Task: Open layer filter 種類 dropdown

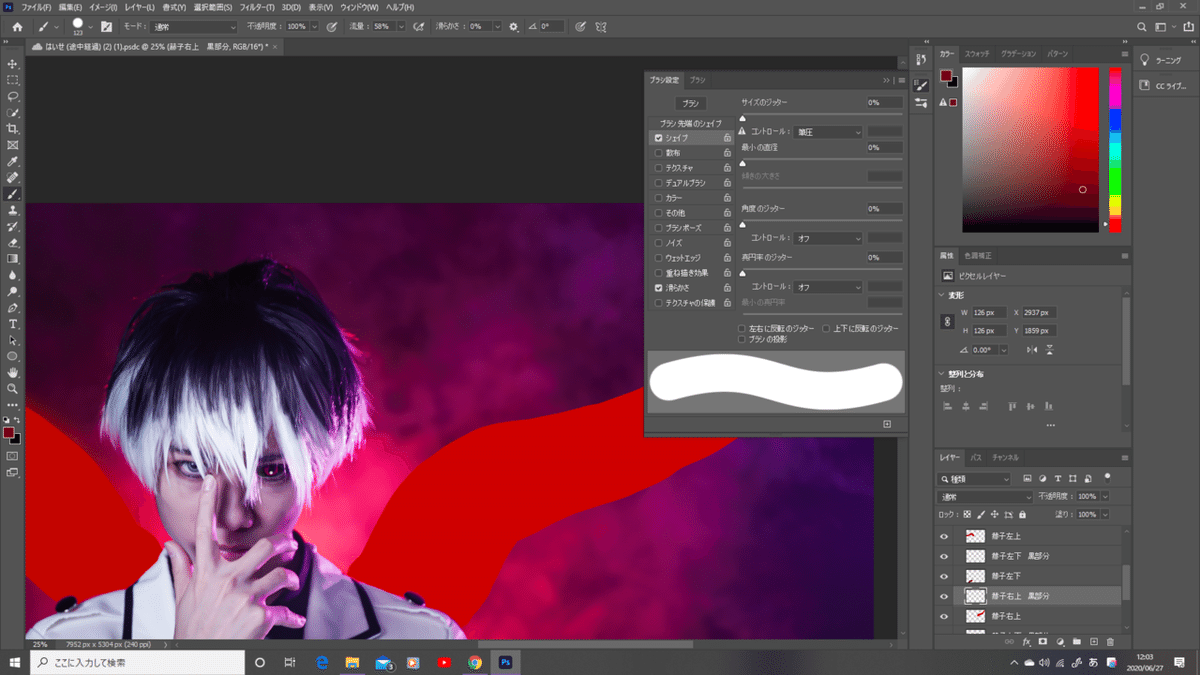Action: point(976,479)
